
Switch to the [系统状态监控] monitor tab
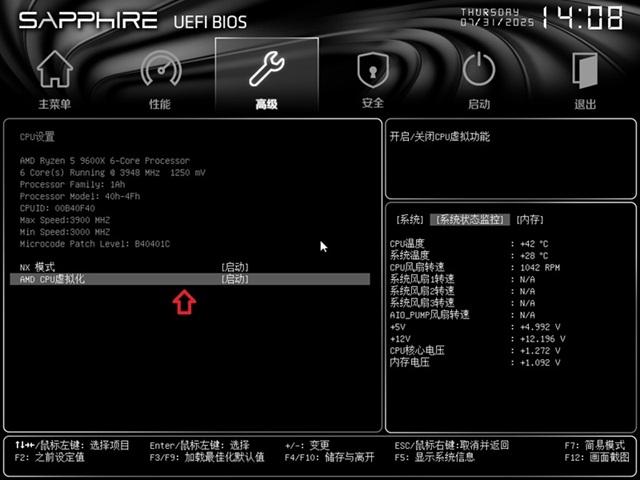[x=470, y=220]
